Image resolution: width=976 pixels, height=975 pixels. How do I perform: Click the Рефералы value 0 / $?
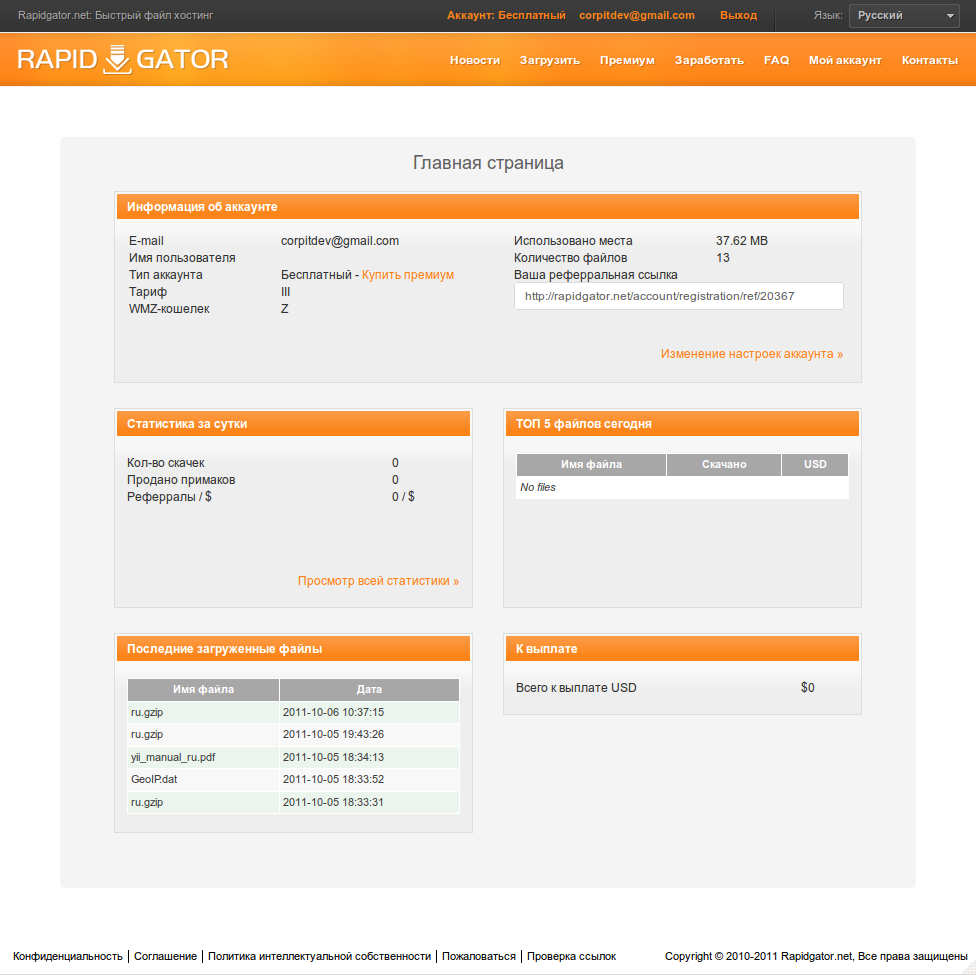[x=403, y=497]
